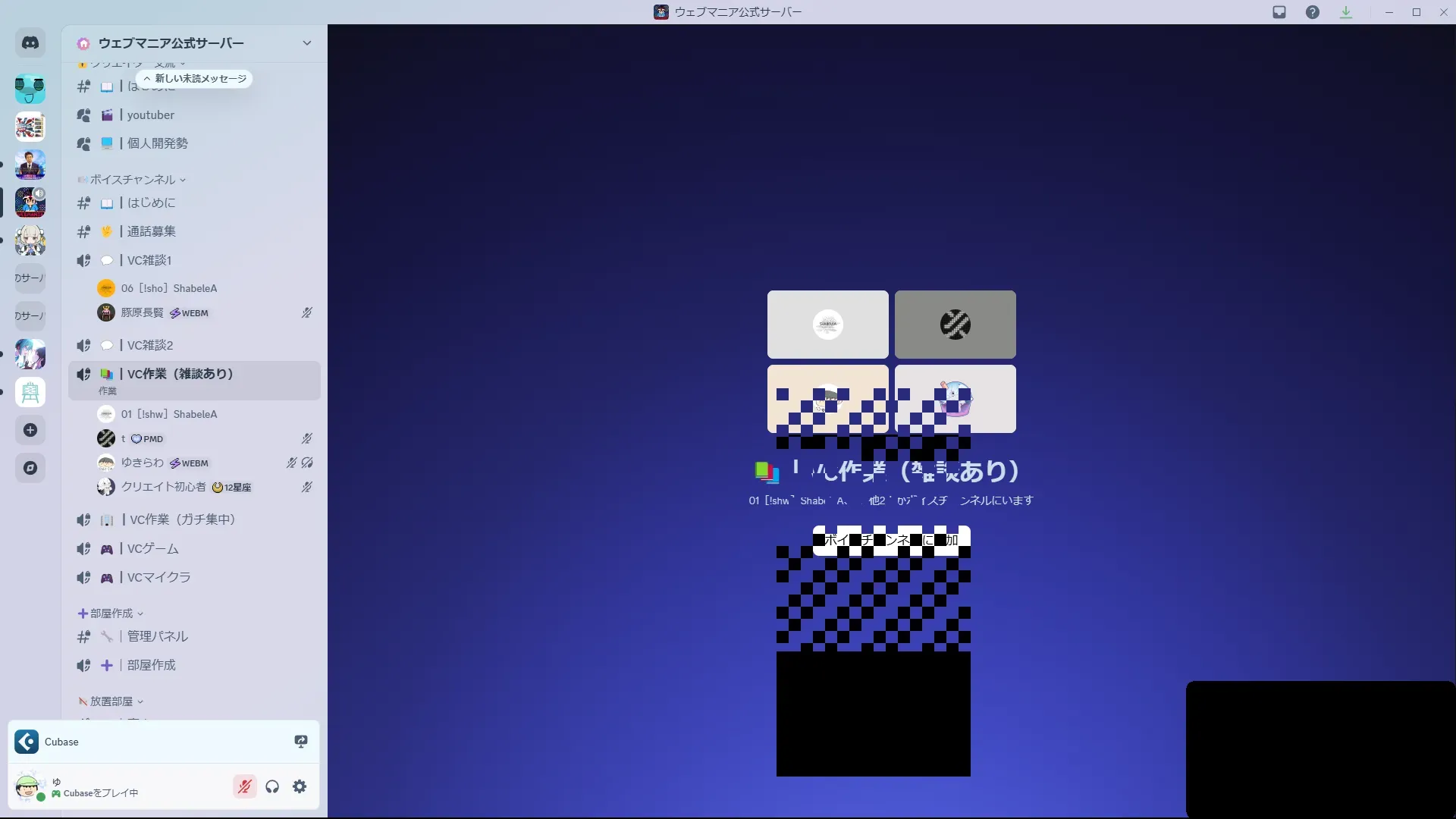Collapse the ボイスチャンネル category
This screenshot has width=1456, height=819.
133,180
